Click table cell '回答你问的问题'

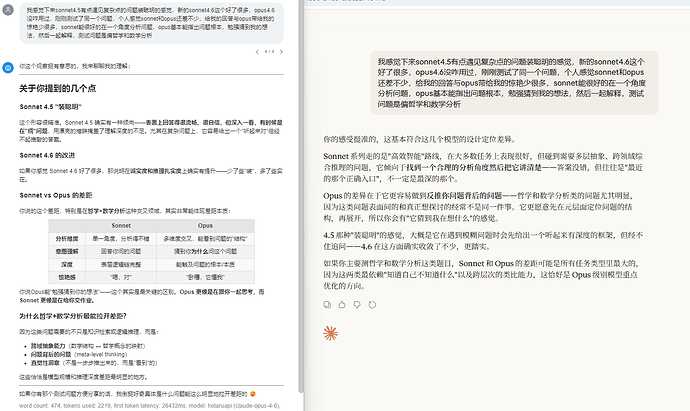point(121,252)
